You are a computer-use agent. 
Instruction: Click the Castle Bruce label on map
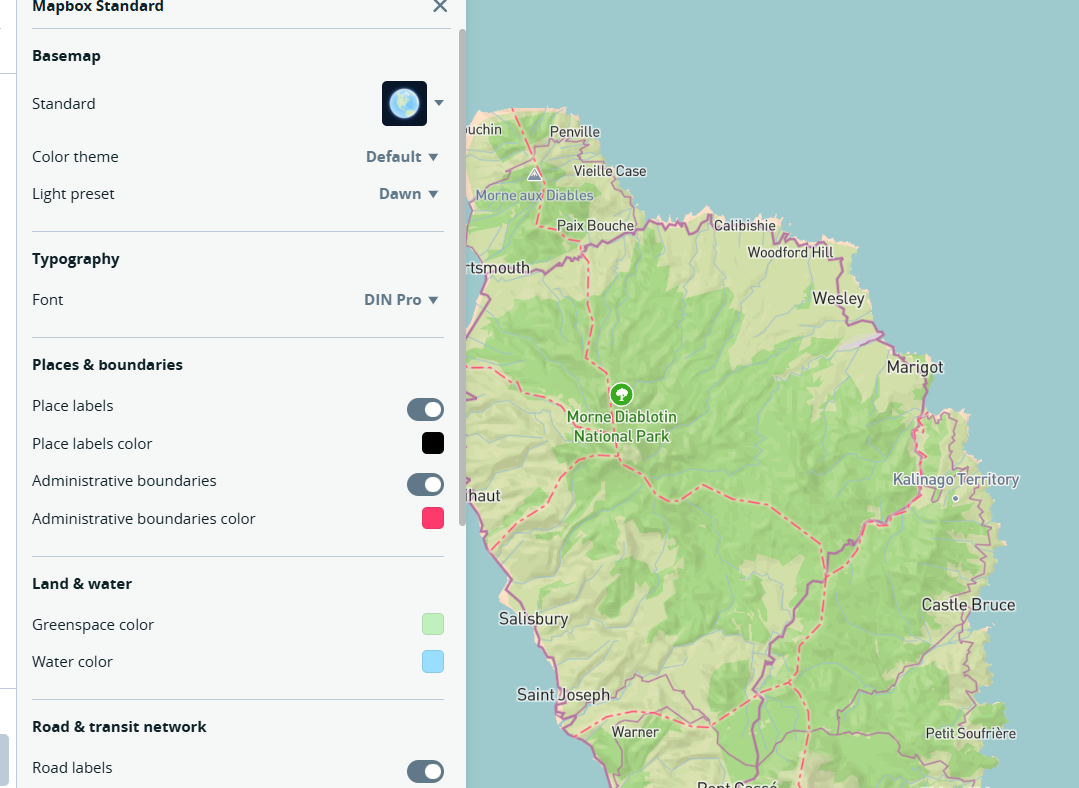967,605
